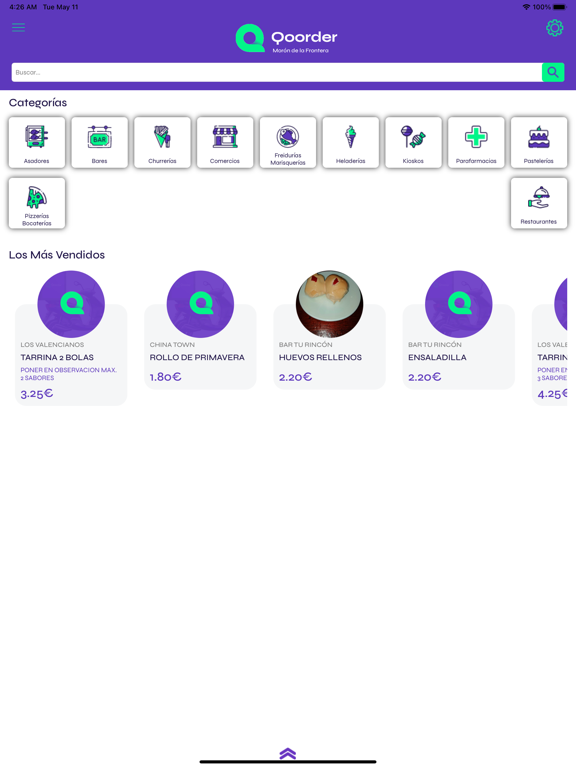Tap Los Más Vendidos heading
This screenshot has width=576, height=768.
click(57, 255)
